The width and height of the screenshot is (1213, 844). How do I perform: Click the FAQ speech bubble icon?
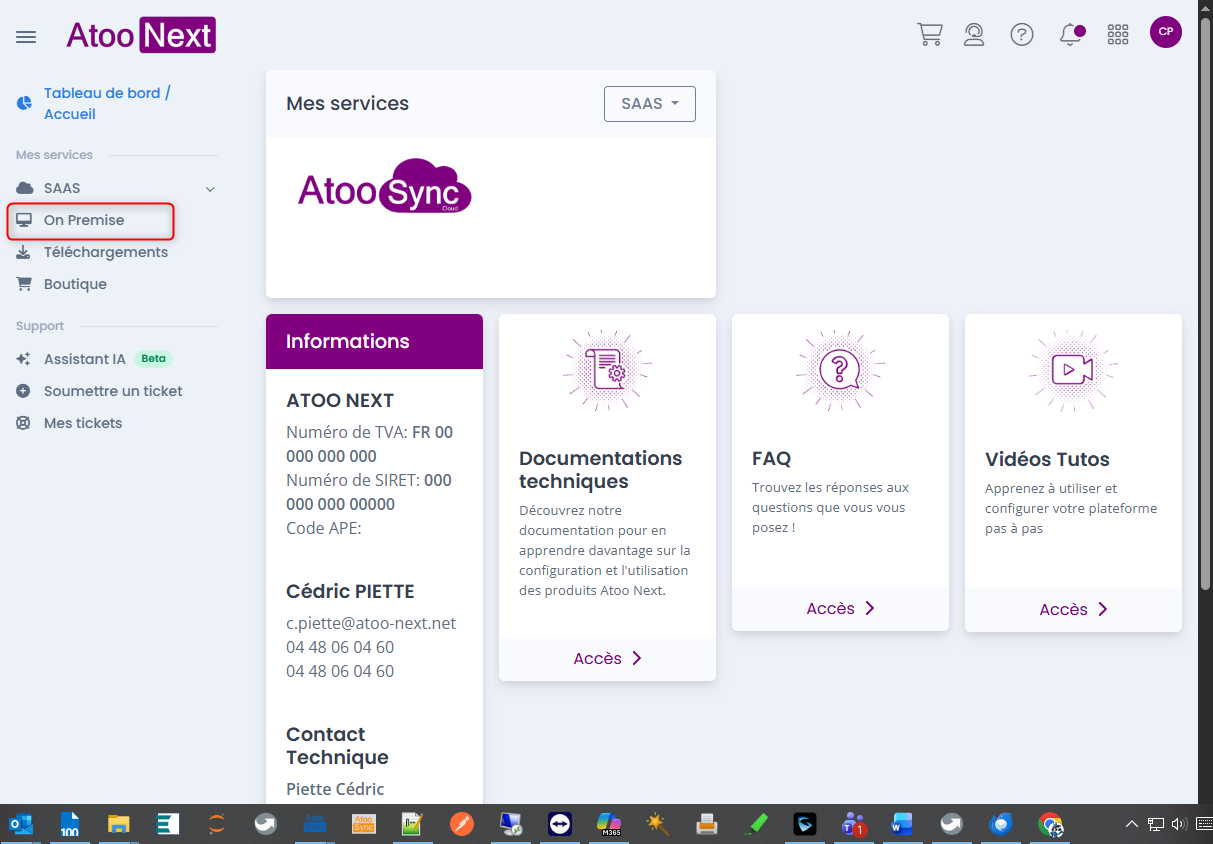[x=840, y=370]
